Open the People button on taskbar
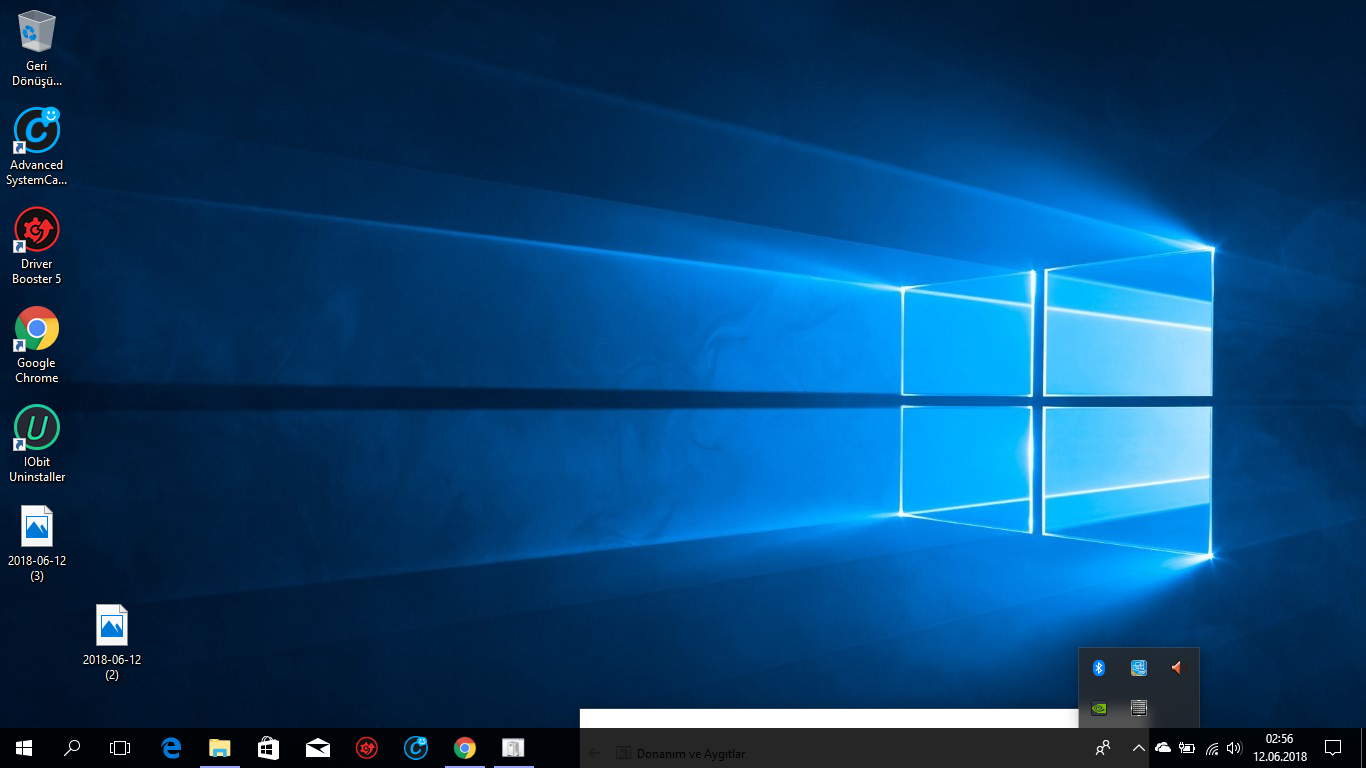This screenshot has width=1366, height=768. click(1103, 748)
